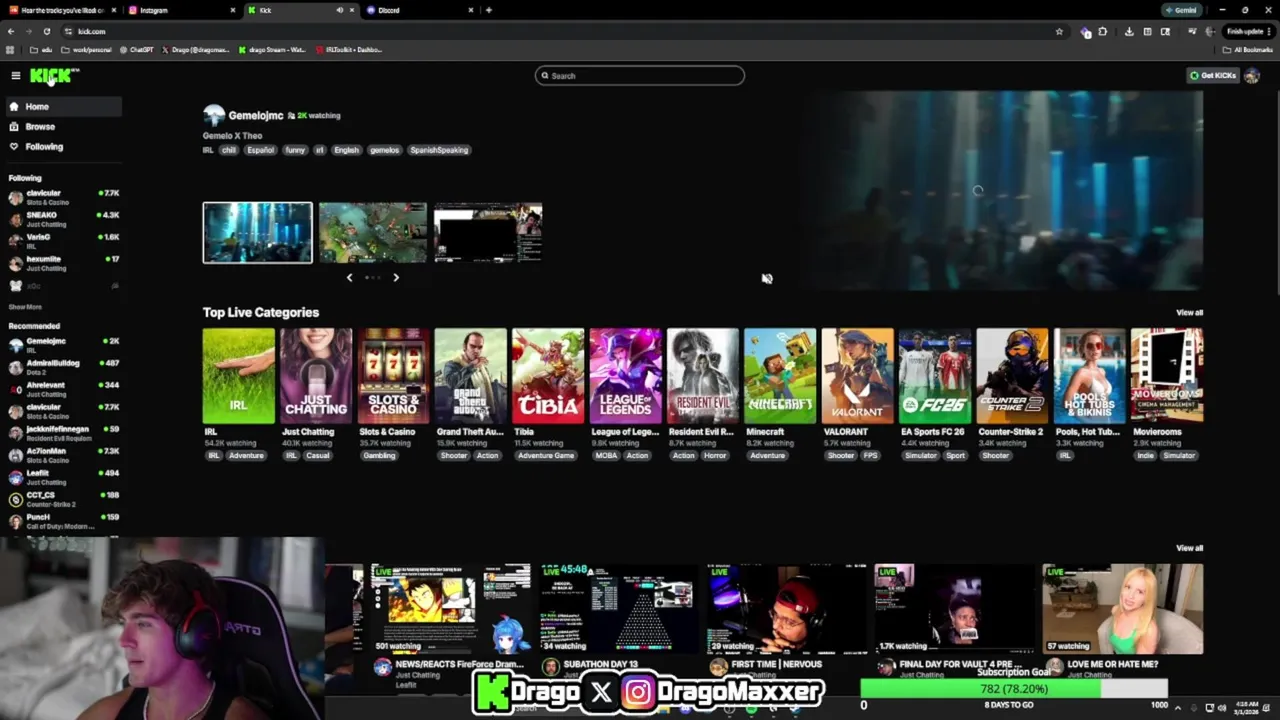Open the Slots & Casino category
The width and height of the screenshot is (1280, 720).
[394, 376]
